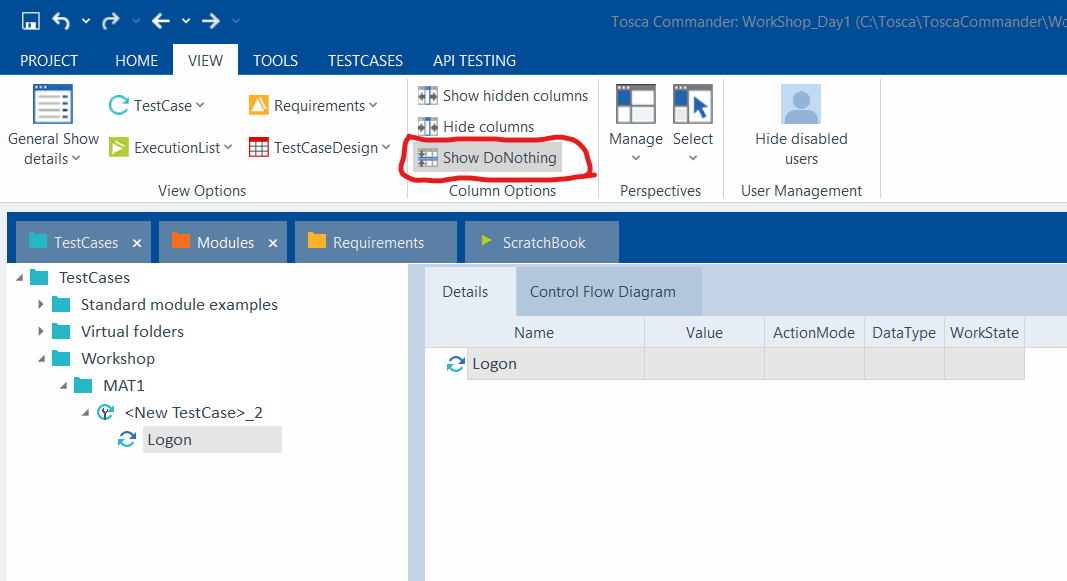Switch to the TESTCASES ribbon tab

point(365,61)
